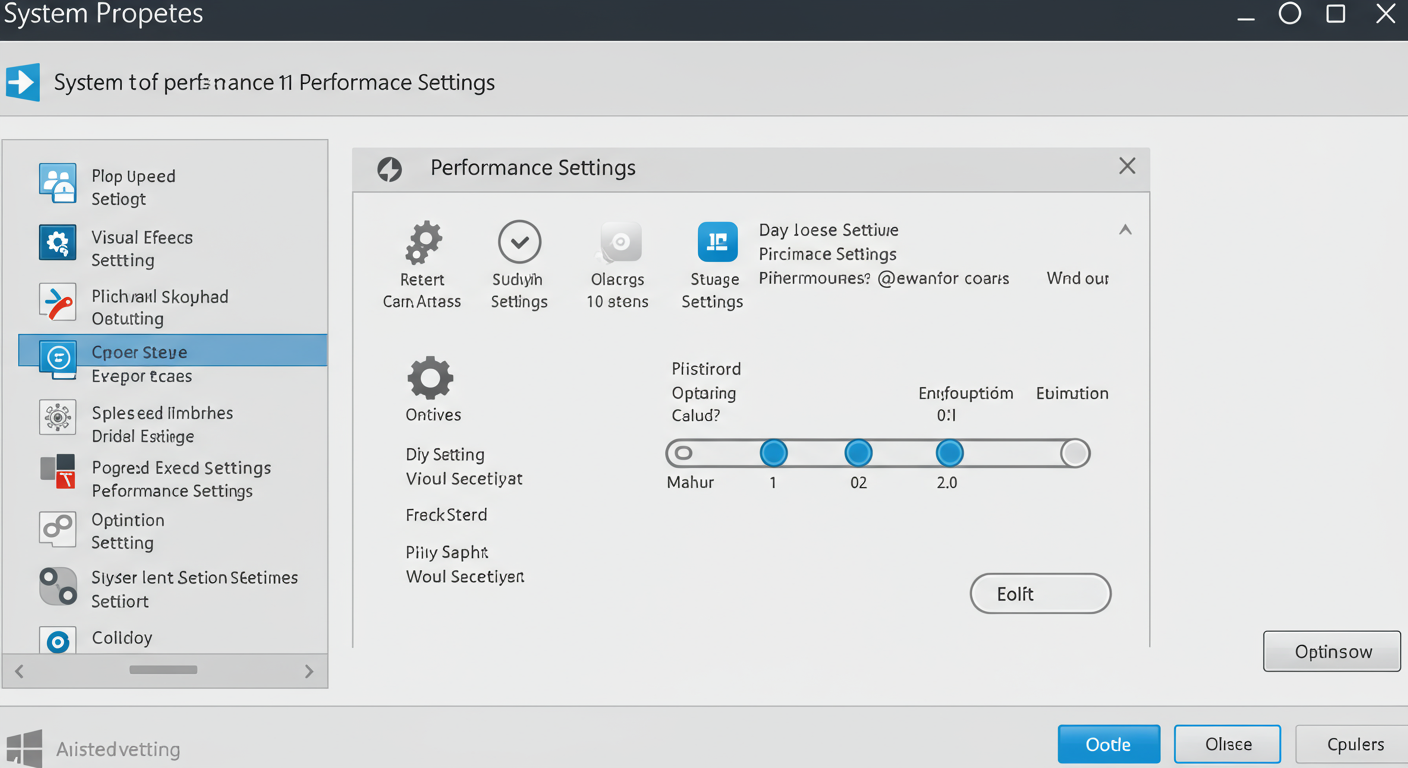Viewport: 1408px width, 768px height.
Task: Click the Eolft button
Action: 1040,594
